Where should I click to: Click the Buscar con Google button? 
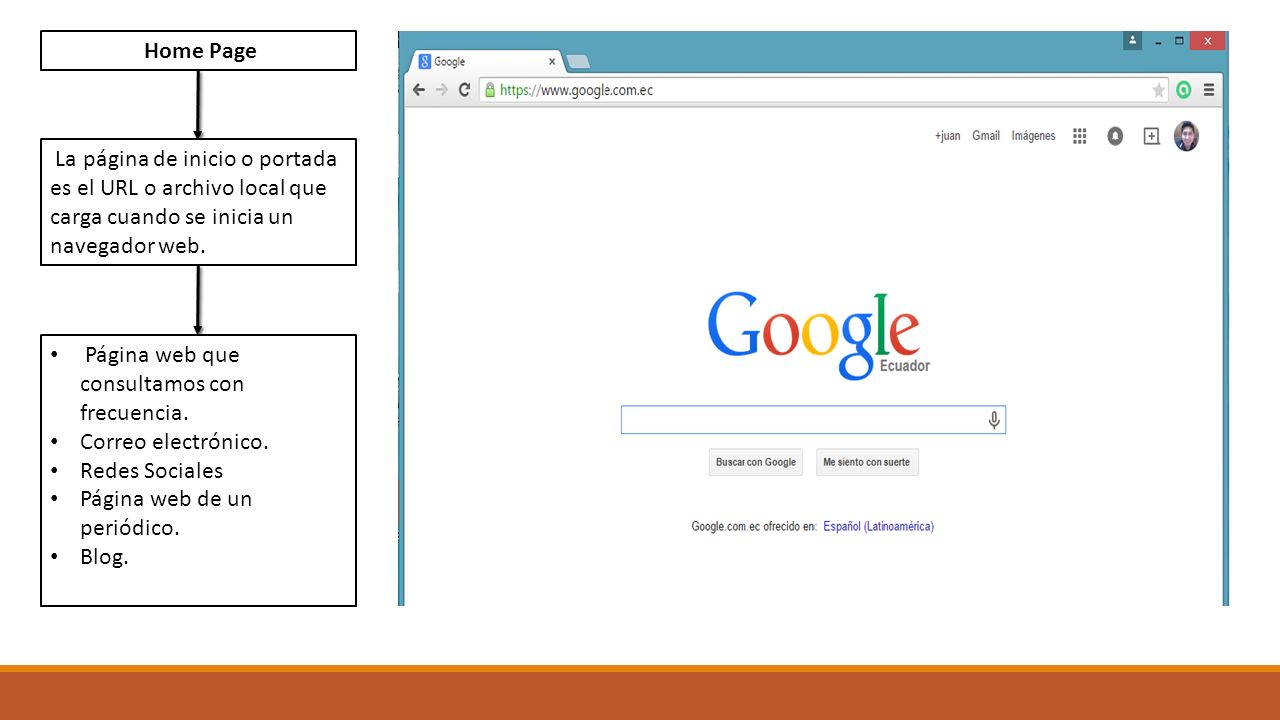(756, 462)
